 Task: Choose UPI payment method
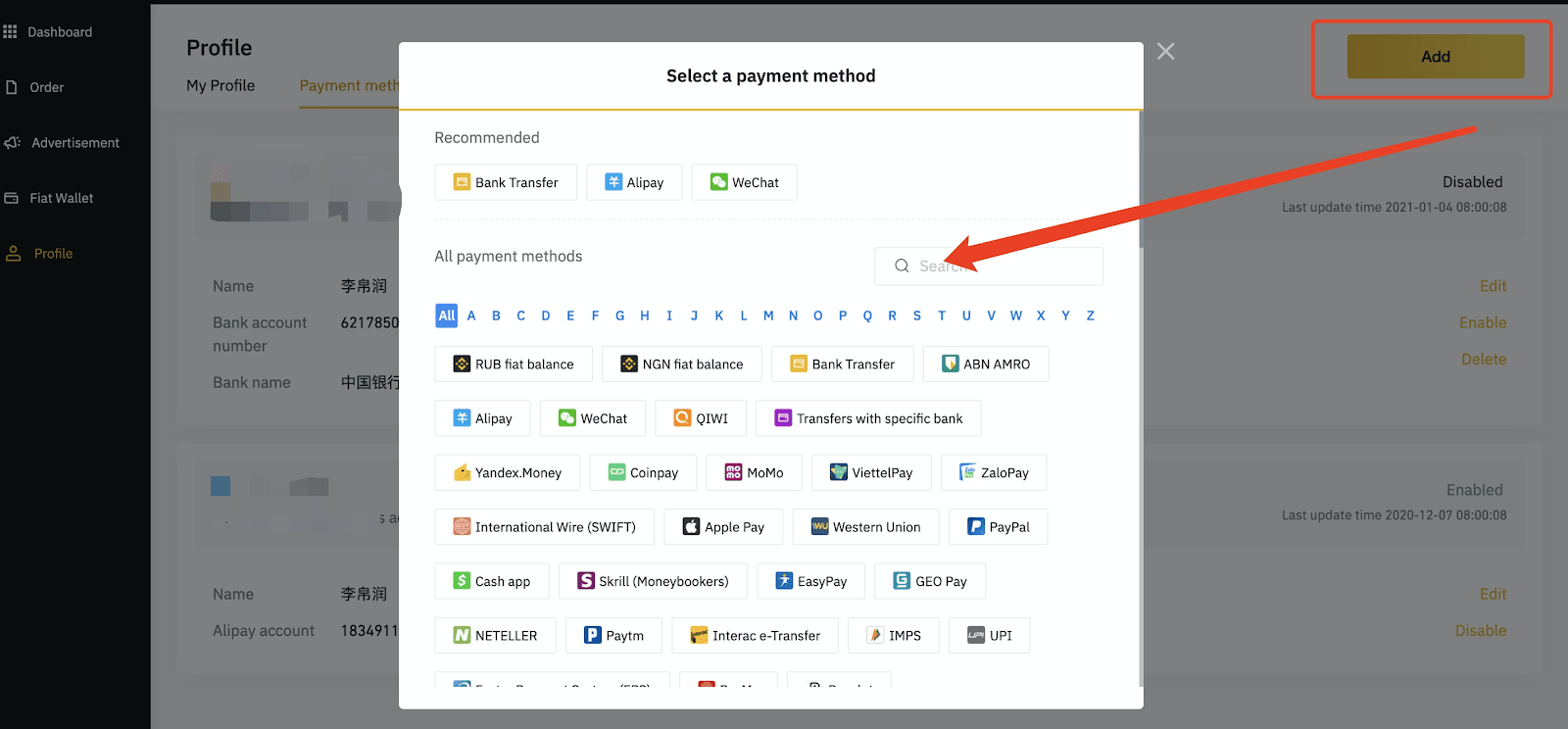tap(989, 635)
